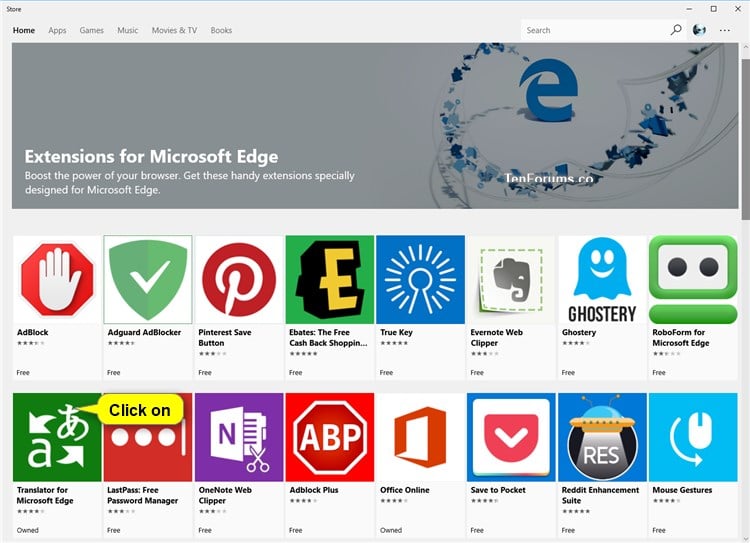This screenshot has height=543, width=750.
Task: Open the three-dots more menu
Action: [x=725, y=30]
